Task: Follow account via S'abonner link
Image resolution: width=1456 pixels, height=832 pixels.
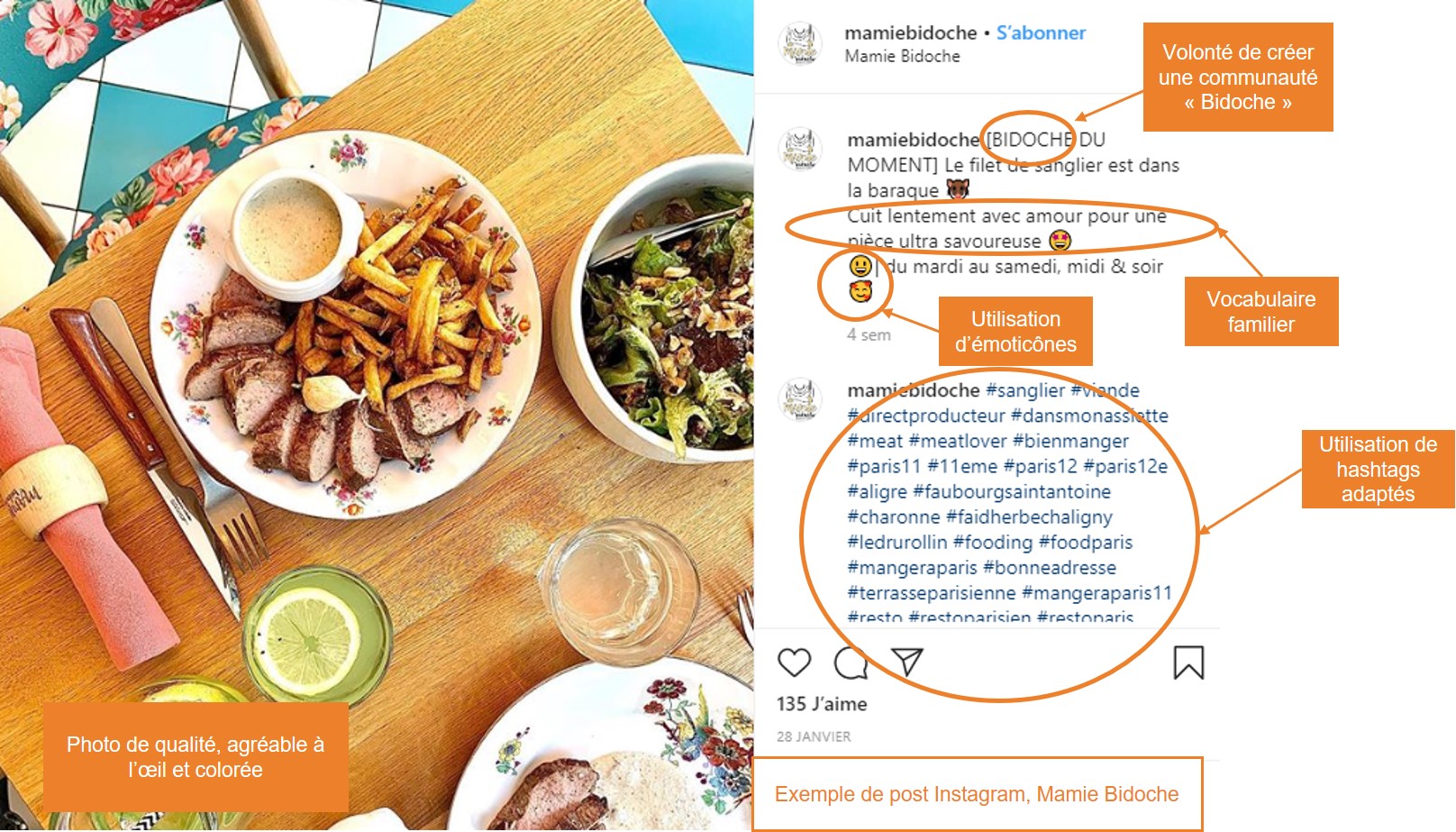Action: tap(1041, 33)
